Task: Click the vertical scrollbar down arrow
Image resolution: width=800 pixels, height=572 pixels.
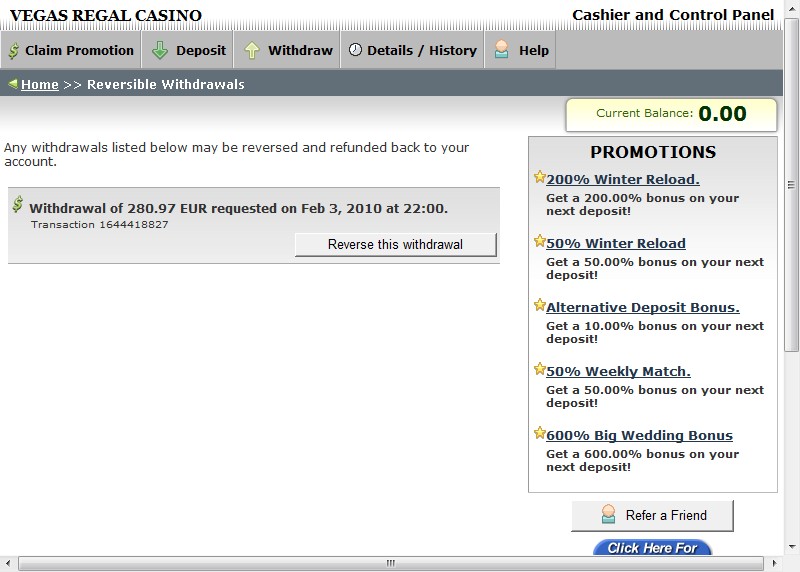Action: (792, 547)
